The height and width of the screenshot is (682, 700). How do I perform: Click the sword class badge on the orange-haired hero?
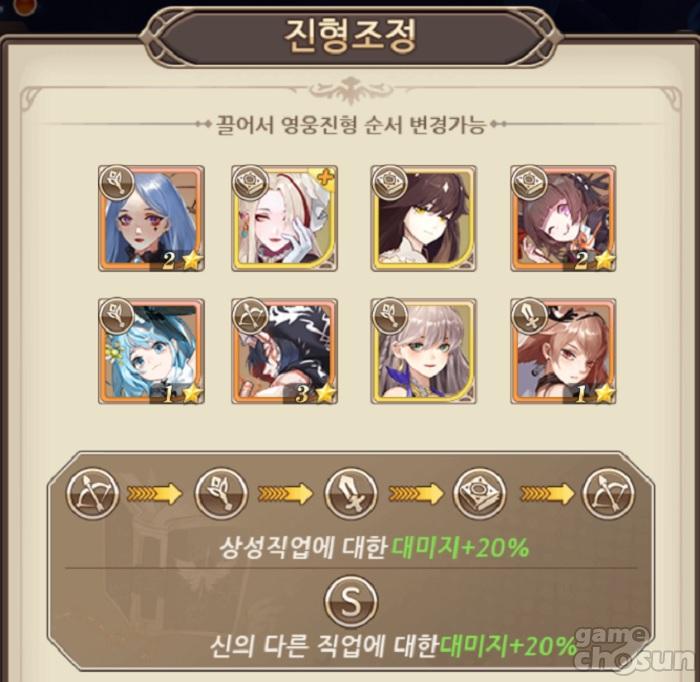[x=529, y=316]
